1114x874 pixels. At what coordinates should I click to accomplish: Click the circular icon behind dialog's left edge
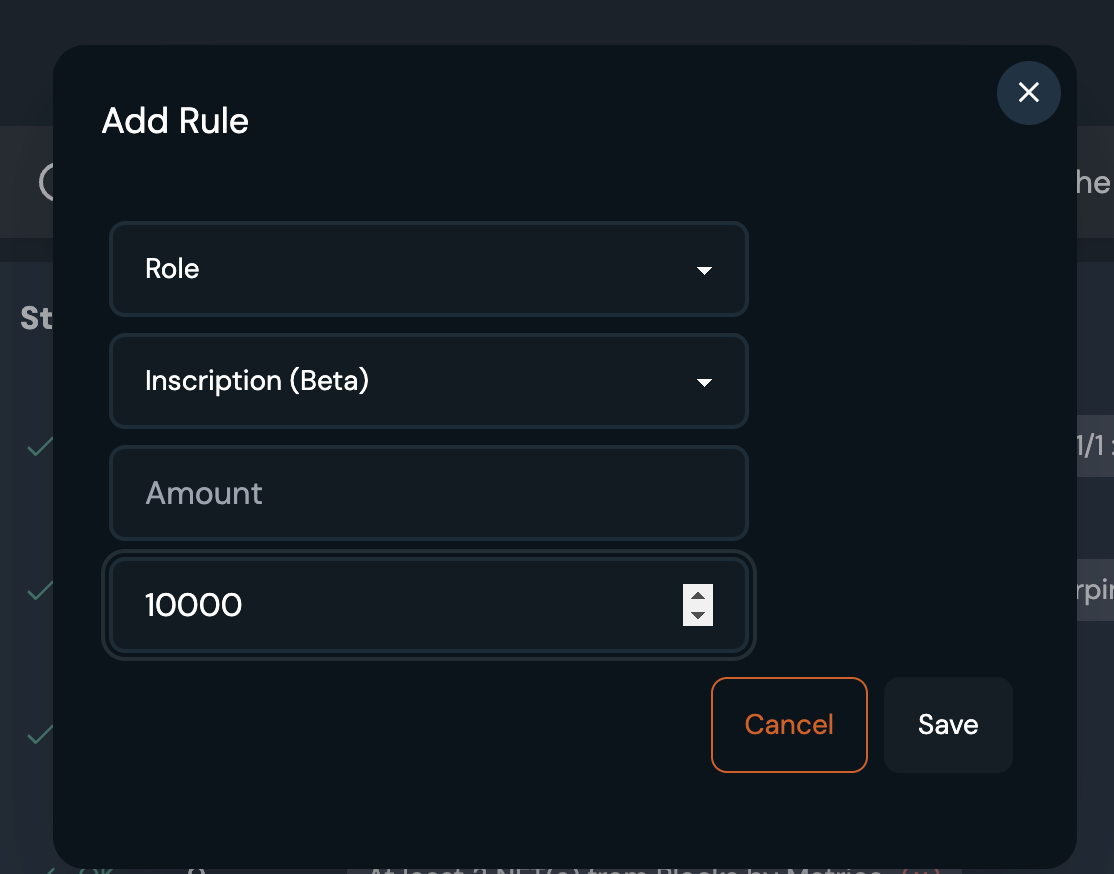pos(45,182)
